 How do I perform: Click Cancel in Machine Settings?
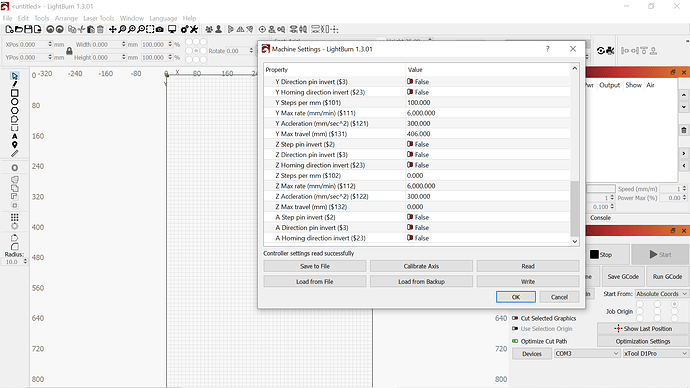pos(559,297)
